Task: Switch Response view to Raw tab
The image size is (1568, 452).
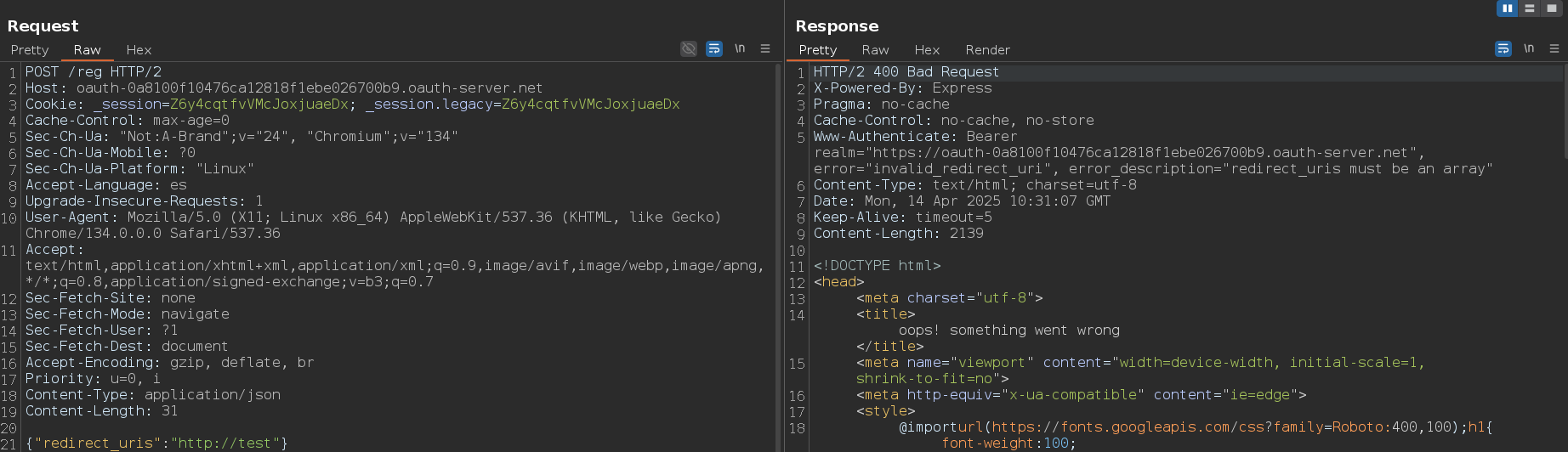Action: click(875, 50)
